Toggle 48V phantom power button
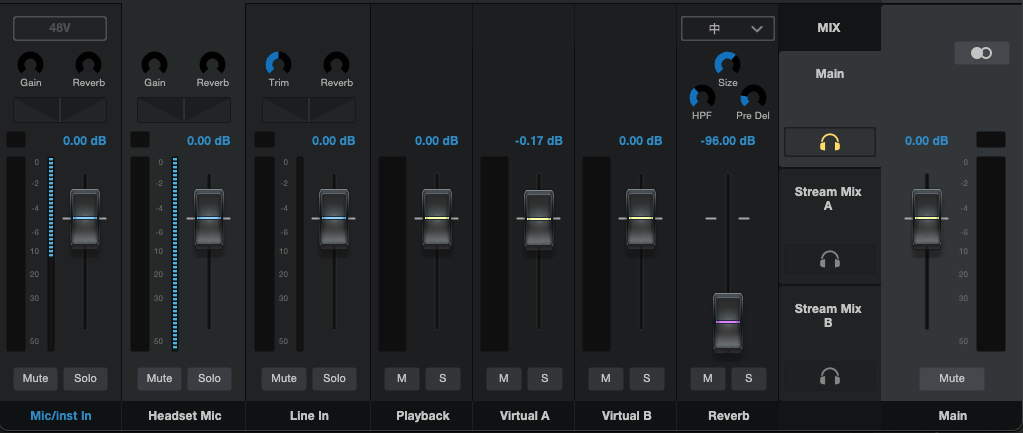The width and height of the screenshot is (1023, 433). point(60,28)
